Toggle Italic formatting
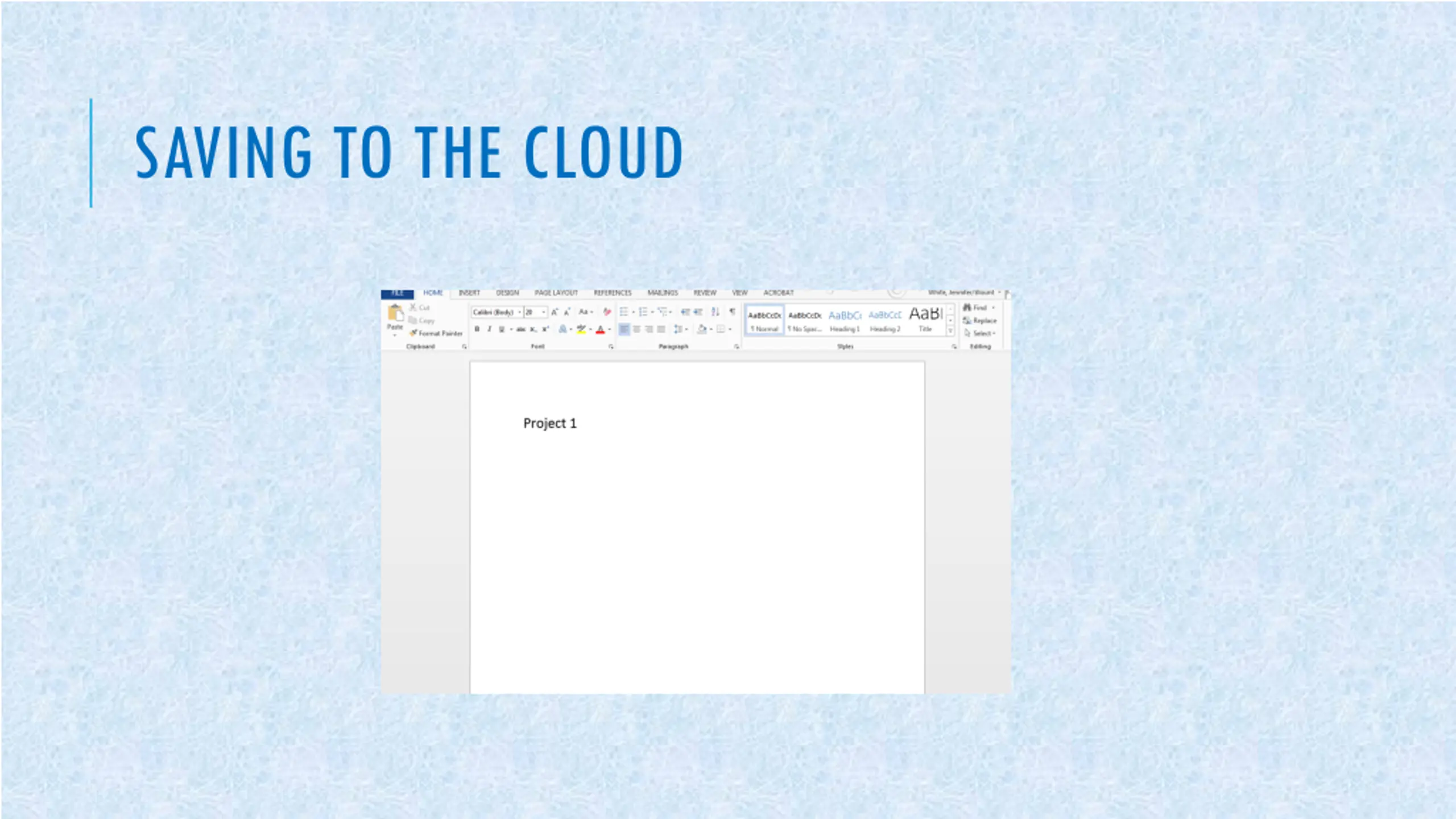 tap(489, 329)
